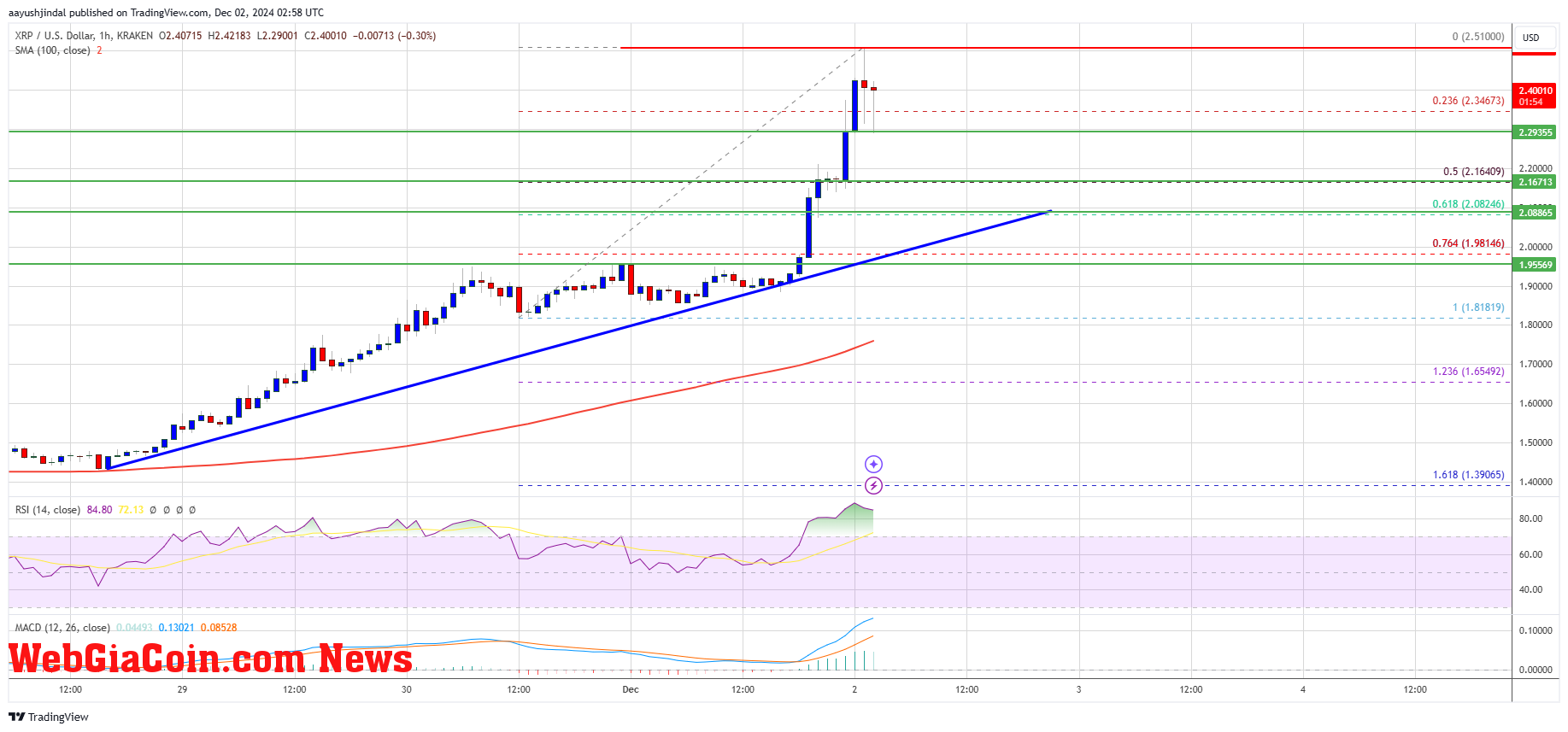Screen dimensions: 1568x732
Task: Click the MACD value 0.13021
Action: (x=176, y=628)
